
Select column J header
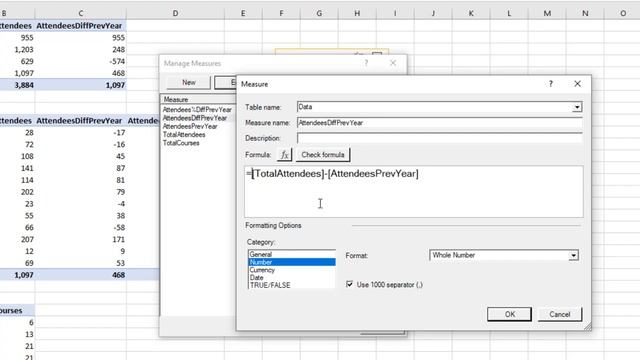pos(433,13)
